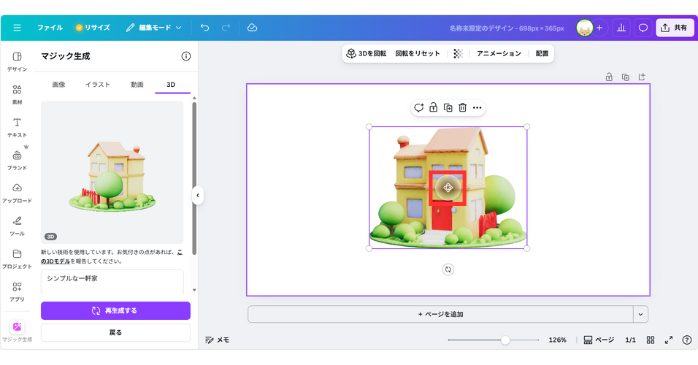This screenshot has width=698, height=365.
Task: Open the user profile avatar
Action: pos(584,28)
